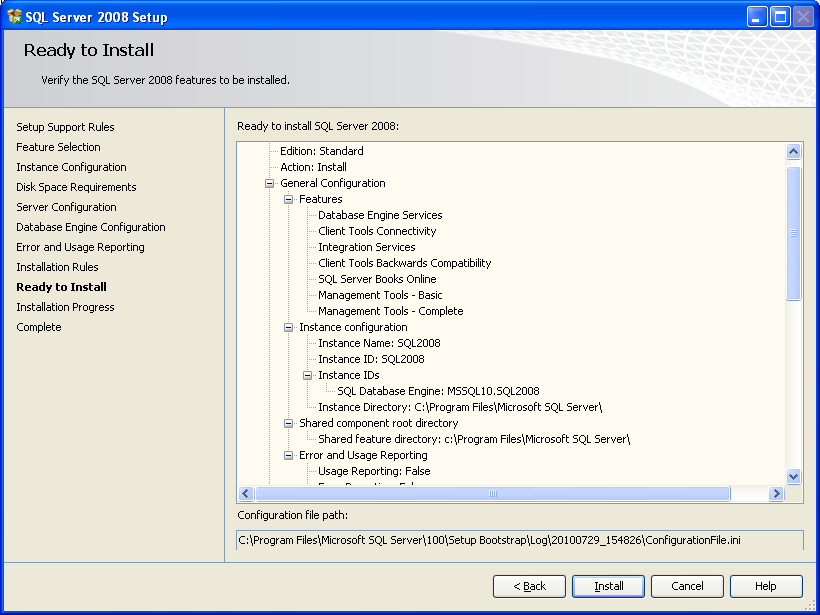
Task: Cancel the SQL Server setup
Action: click(687, 586)
